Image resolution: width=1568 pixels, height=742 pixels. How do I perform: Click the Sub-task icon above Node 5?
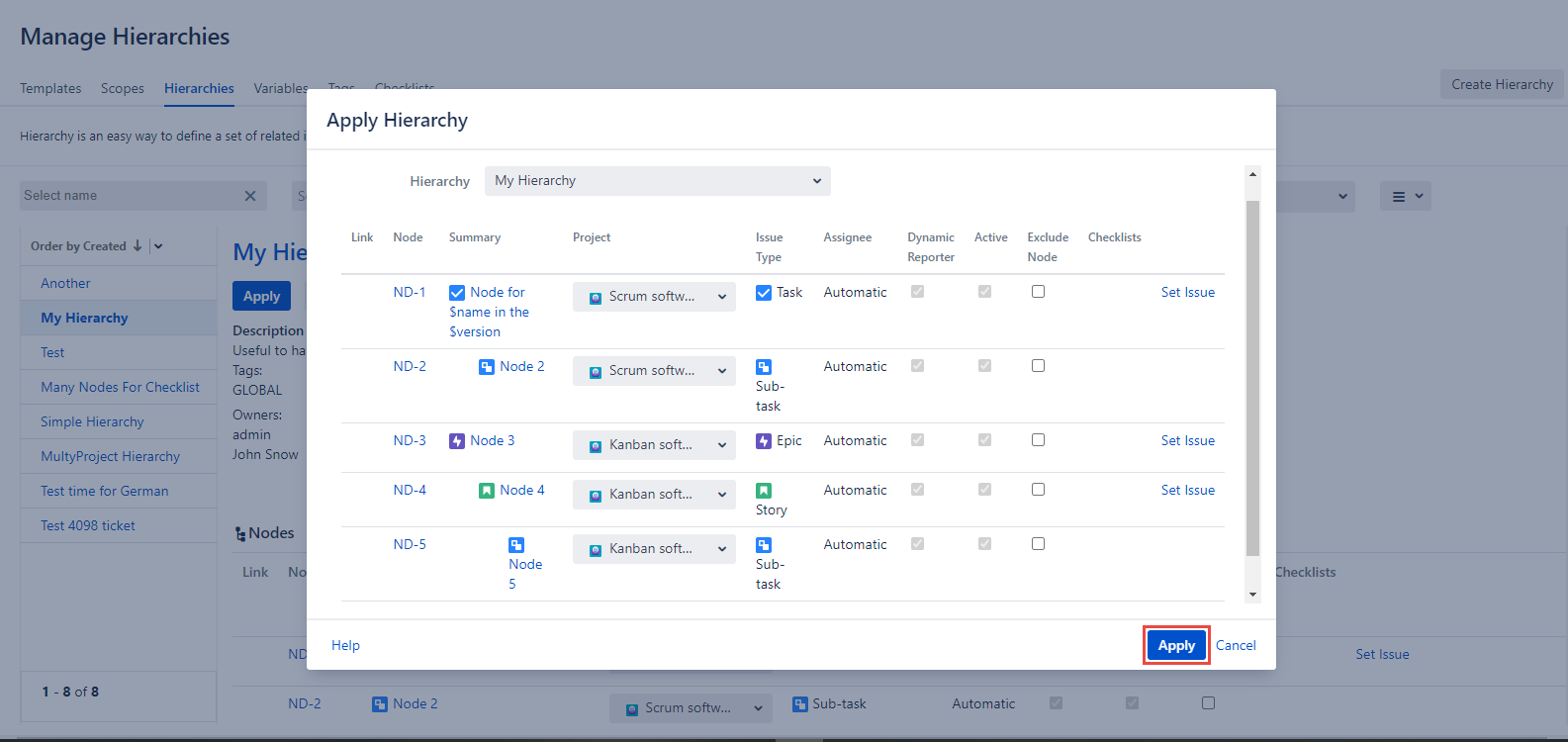click(516, 545)
